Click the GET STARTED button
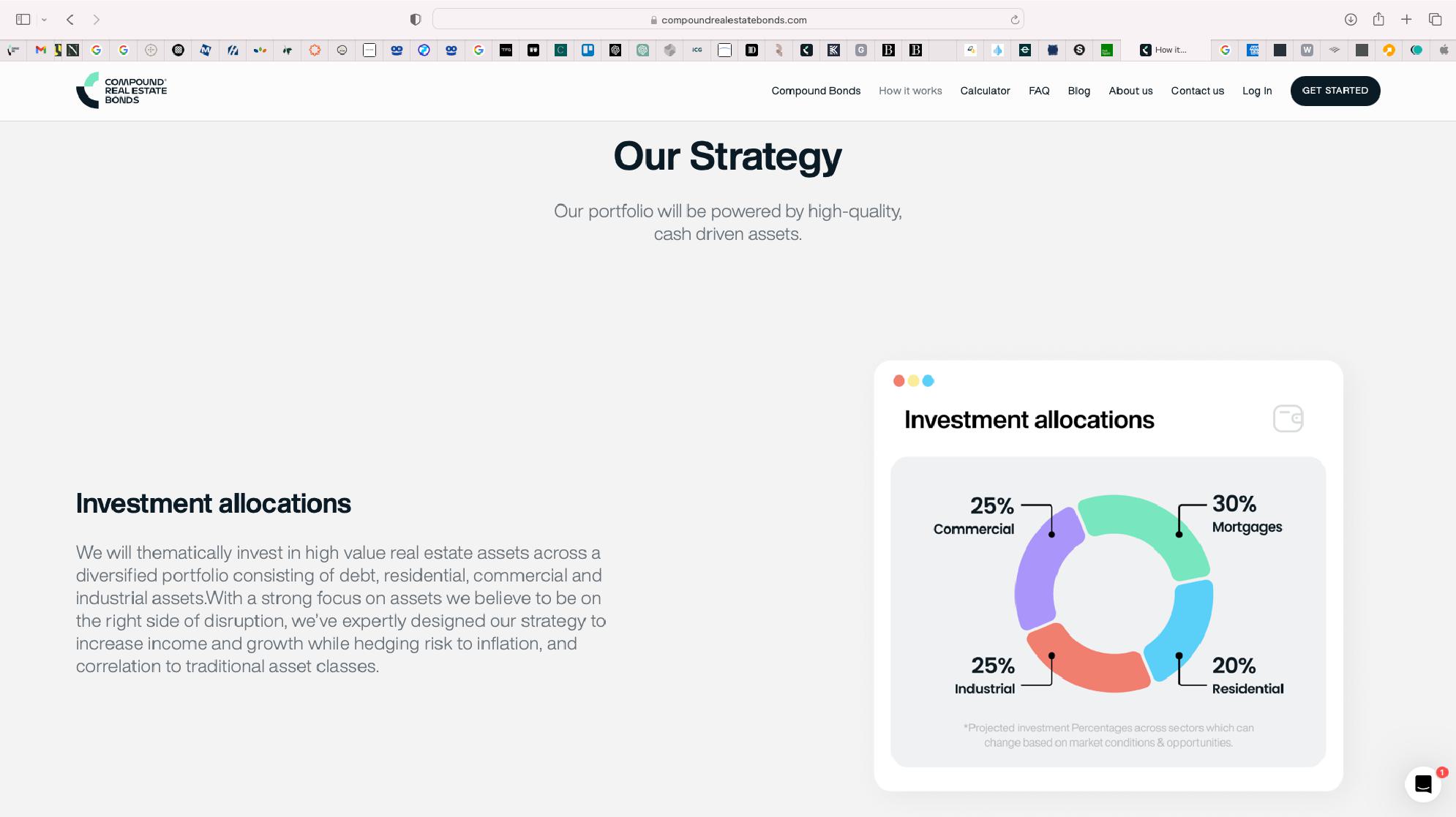The height and width of the screenshot is (817, 1456). point(1335,91)
